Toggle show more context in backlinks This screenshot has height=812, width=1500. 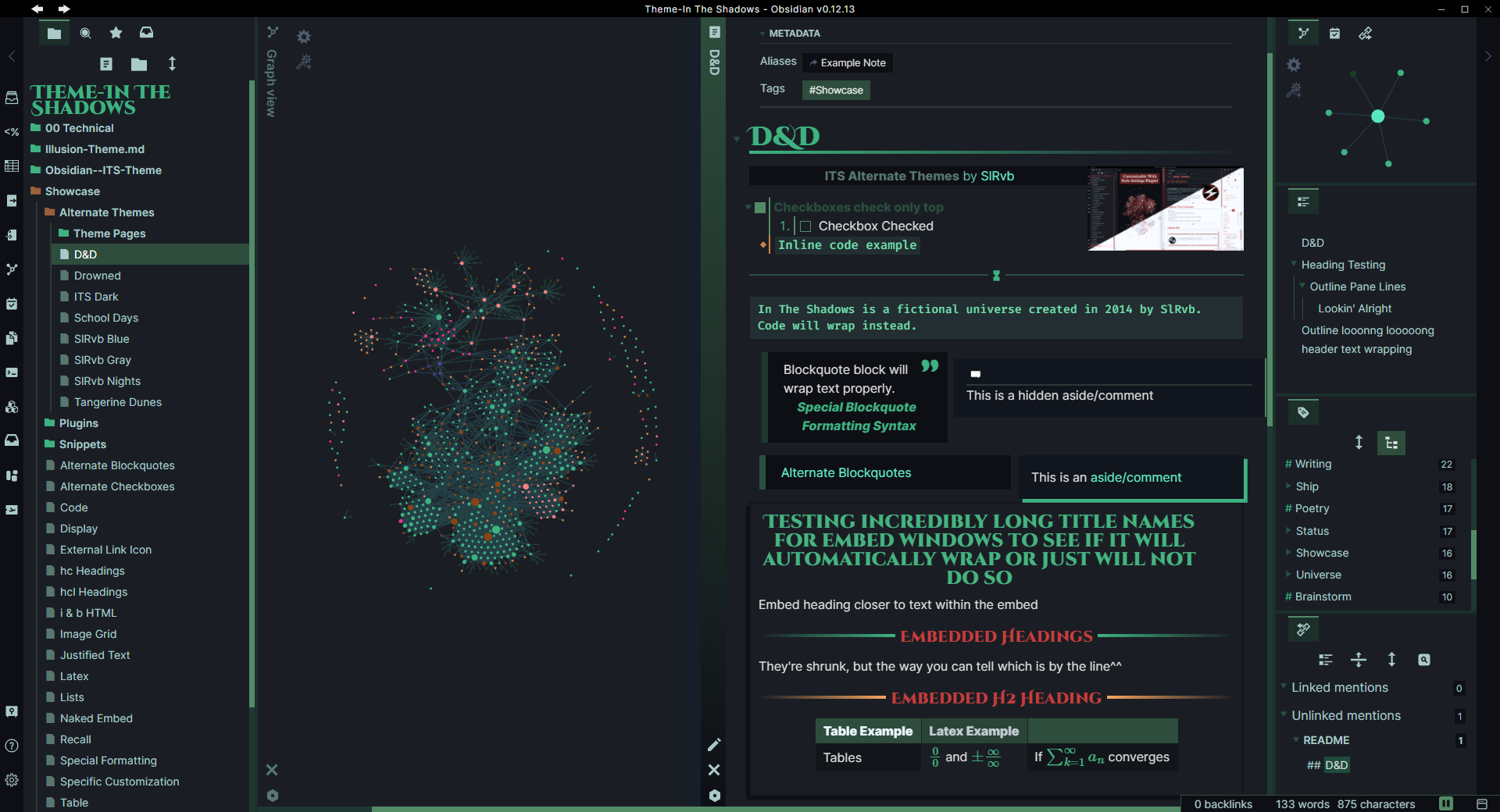click(1359, 660)
